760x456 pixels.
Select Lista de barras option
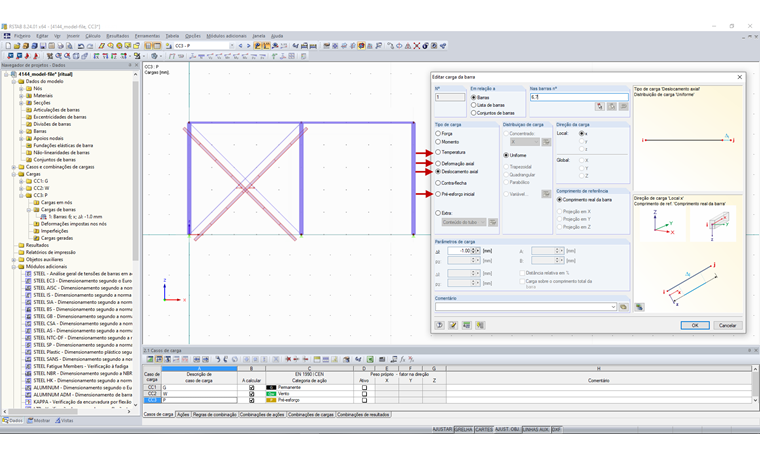[474, 105]
